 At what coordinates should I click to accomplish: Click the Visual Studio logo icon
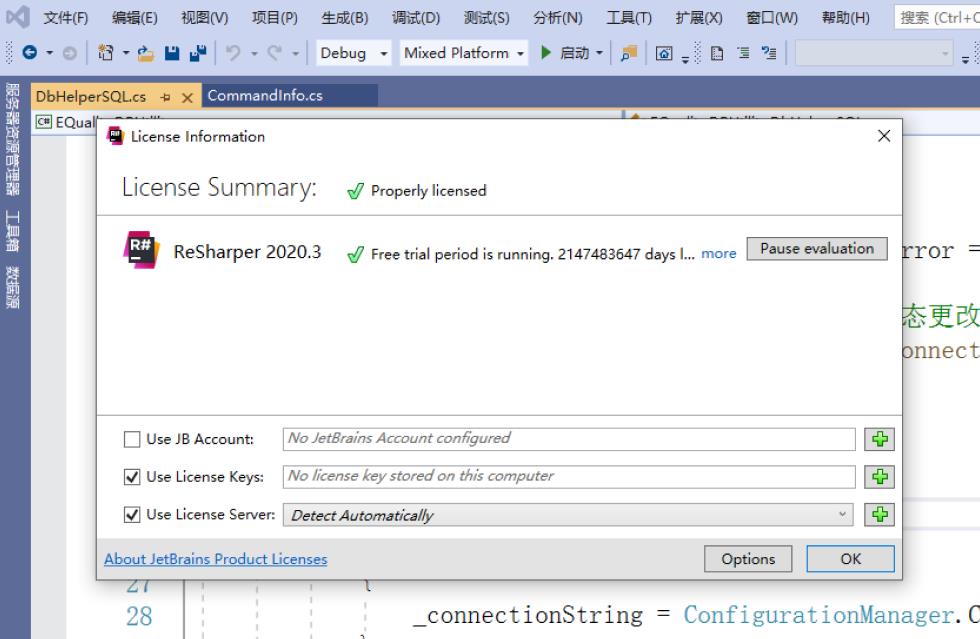pyautogui.click(x=18, y=17)
